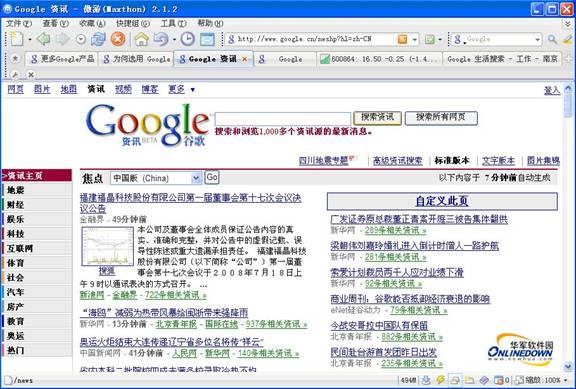Click the RSS feed icon in address bar

coord(402,39)
